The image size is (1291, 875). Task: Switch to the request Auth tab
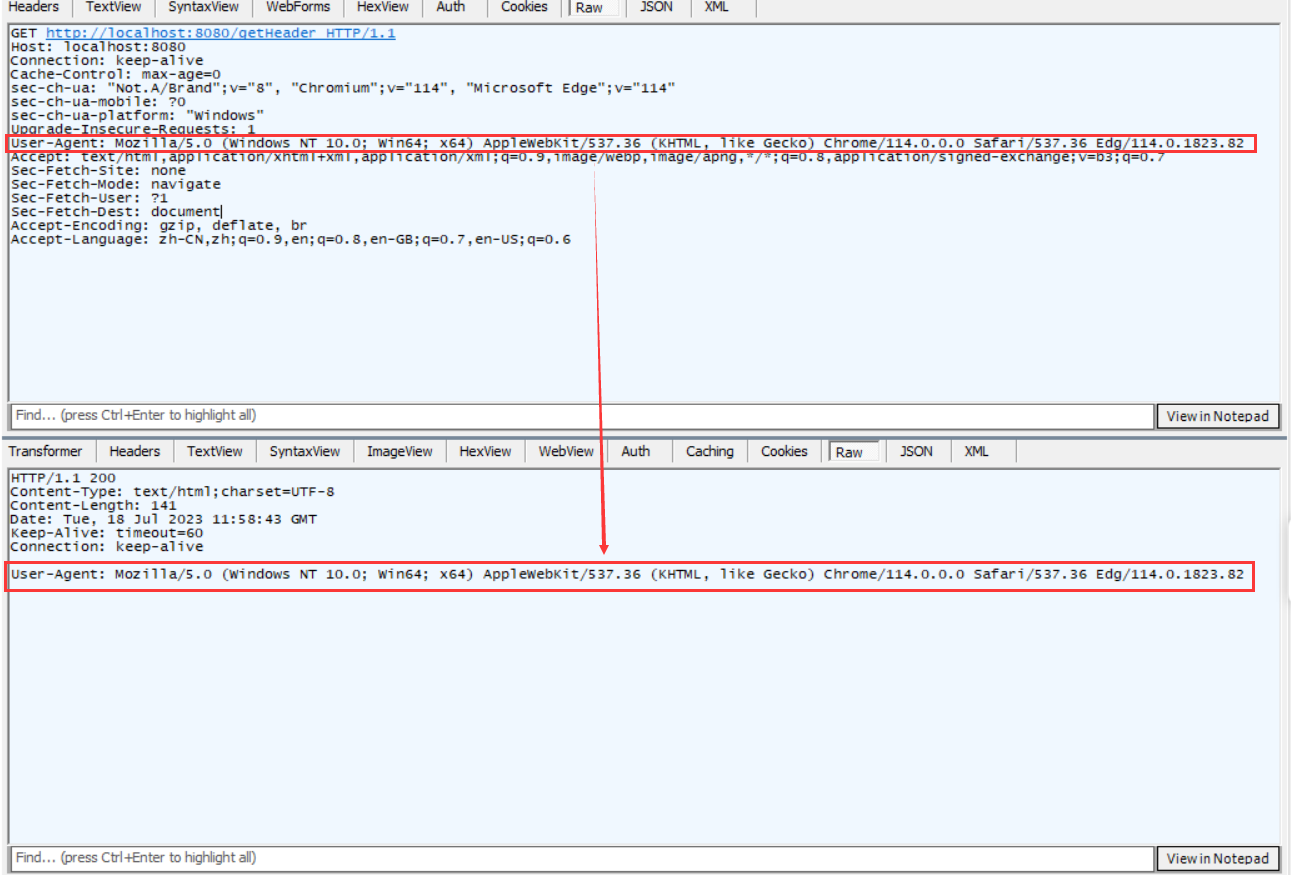pyautogui.click(x=451, y=7)
